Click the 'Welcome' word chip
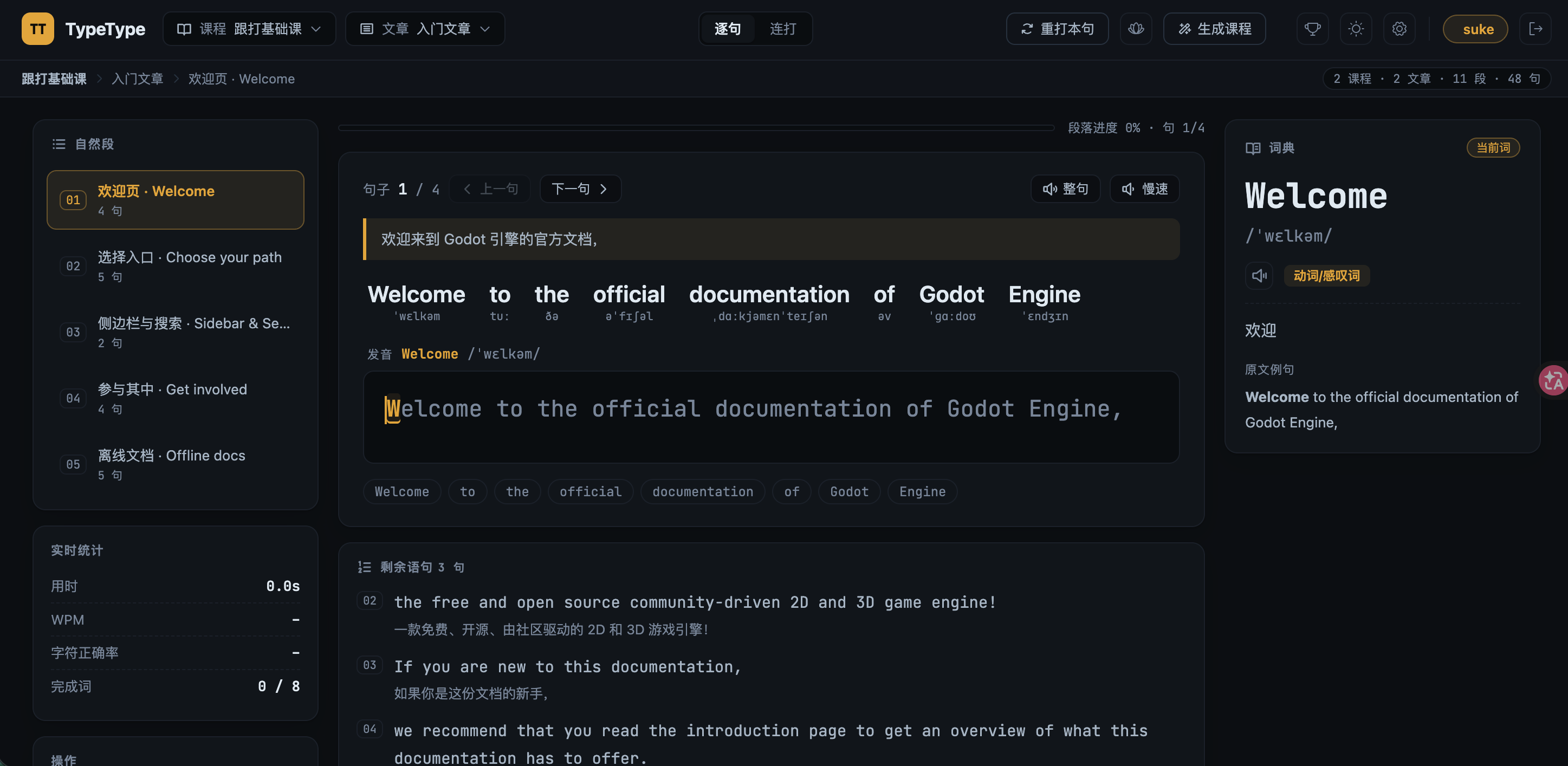The width and height of the screenshot is (1568, 766). tap(401, 491)
